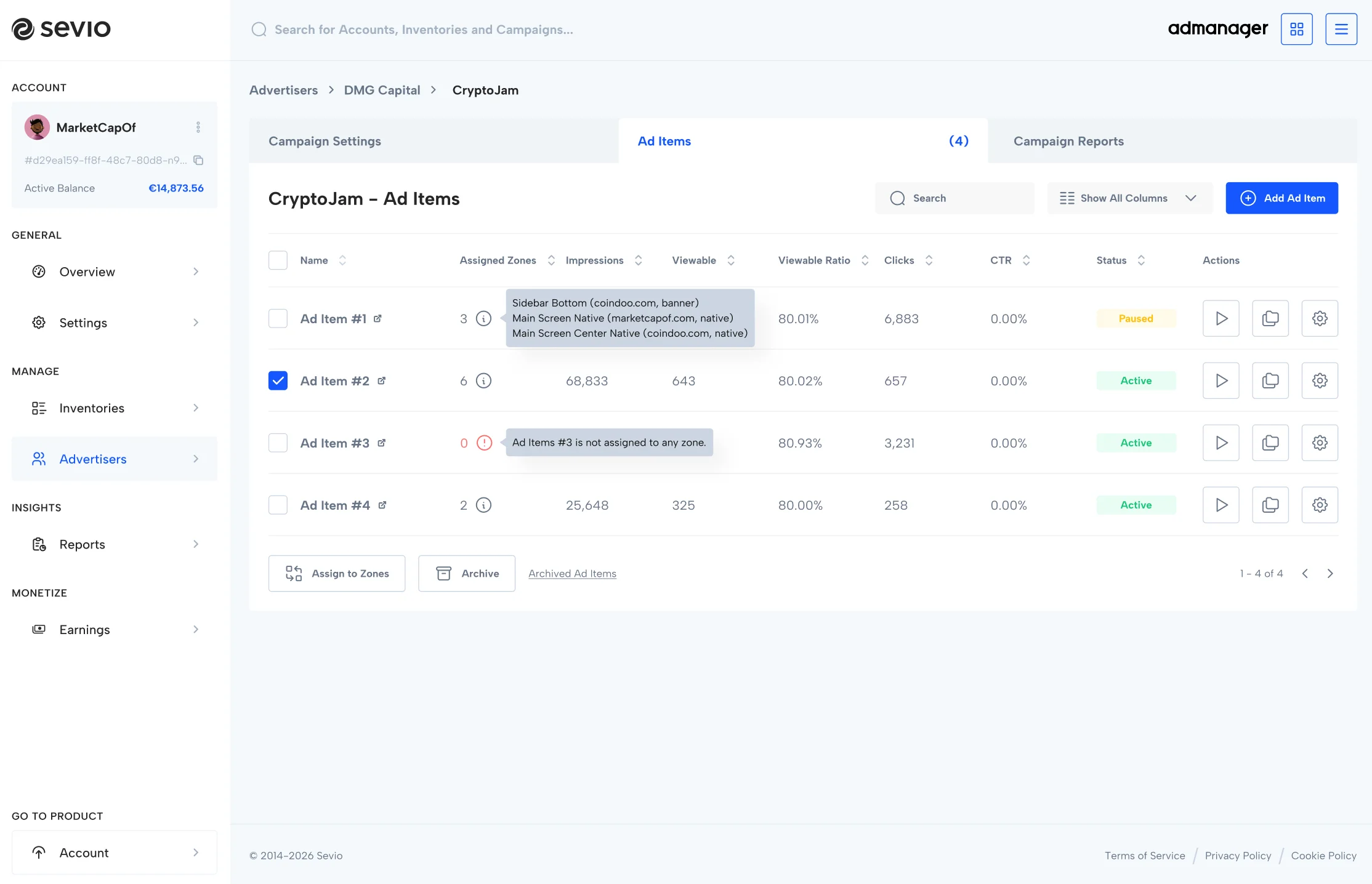Open MarketCapOf account options dots
The height and width of the screenshot is (884, 1372).
coord(198,127)
